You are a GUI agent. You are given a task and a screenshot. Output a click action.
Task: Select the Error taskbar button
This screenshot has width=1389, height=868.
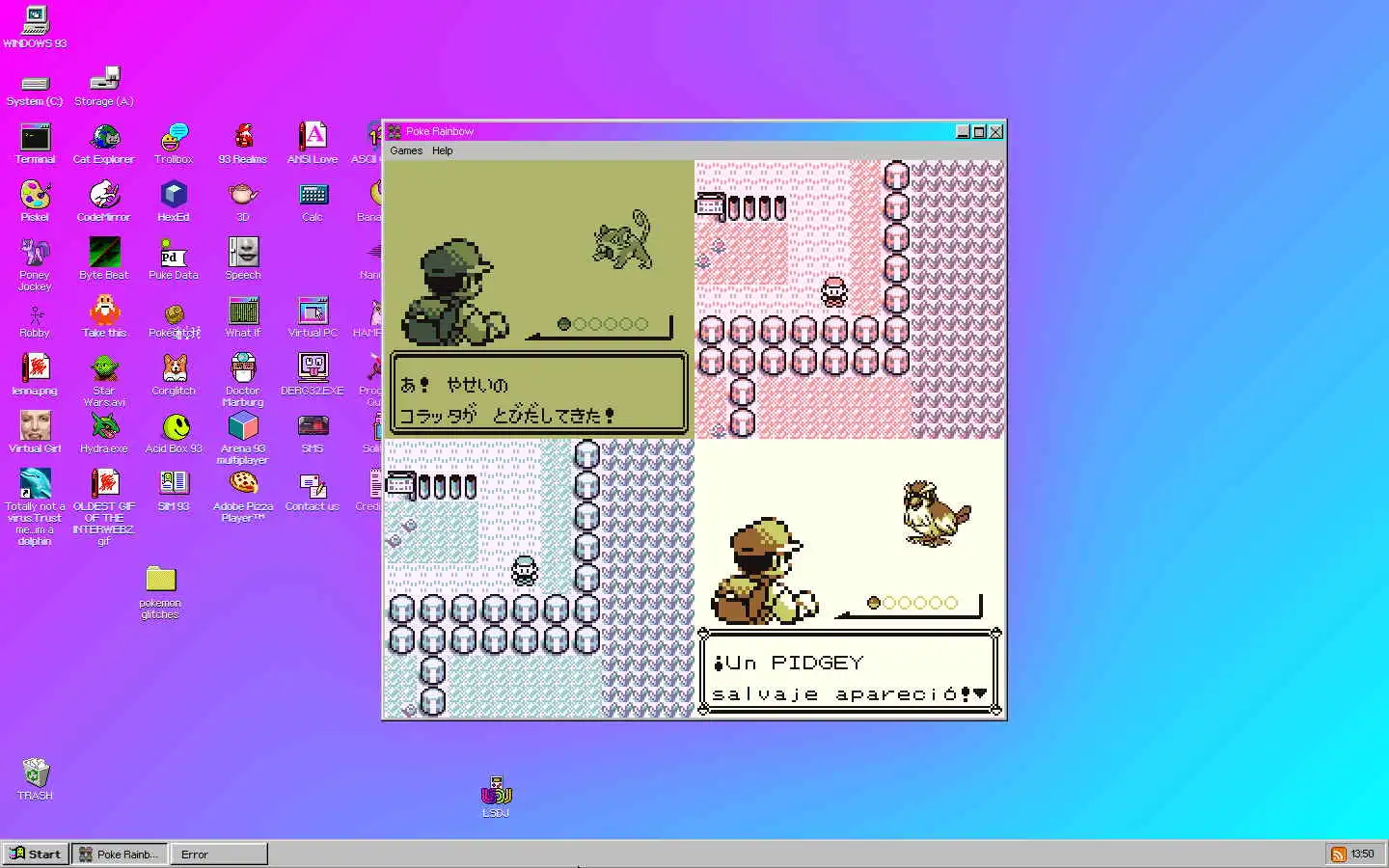[x=219, y=854]
